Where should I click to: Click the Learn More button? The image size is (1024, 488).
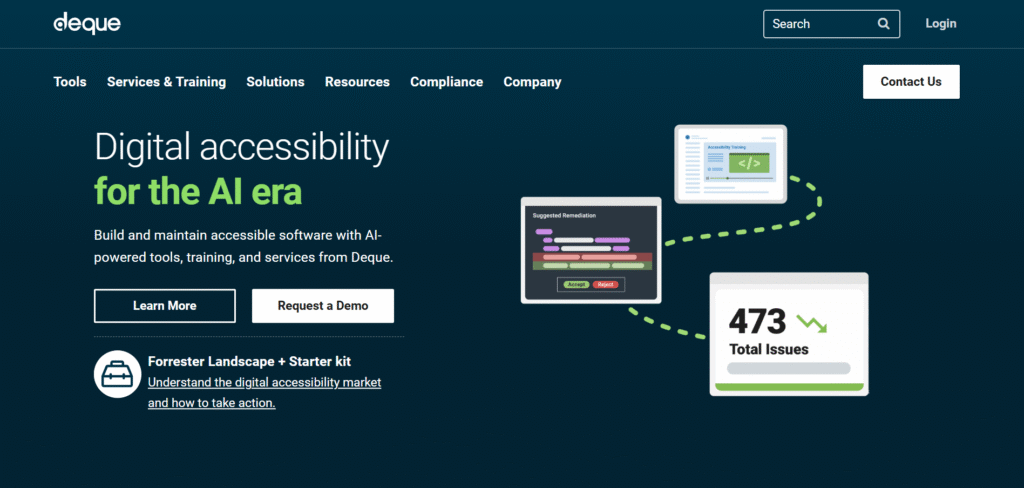pos(165,306)
